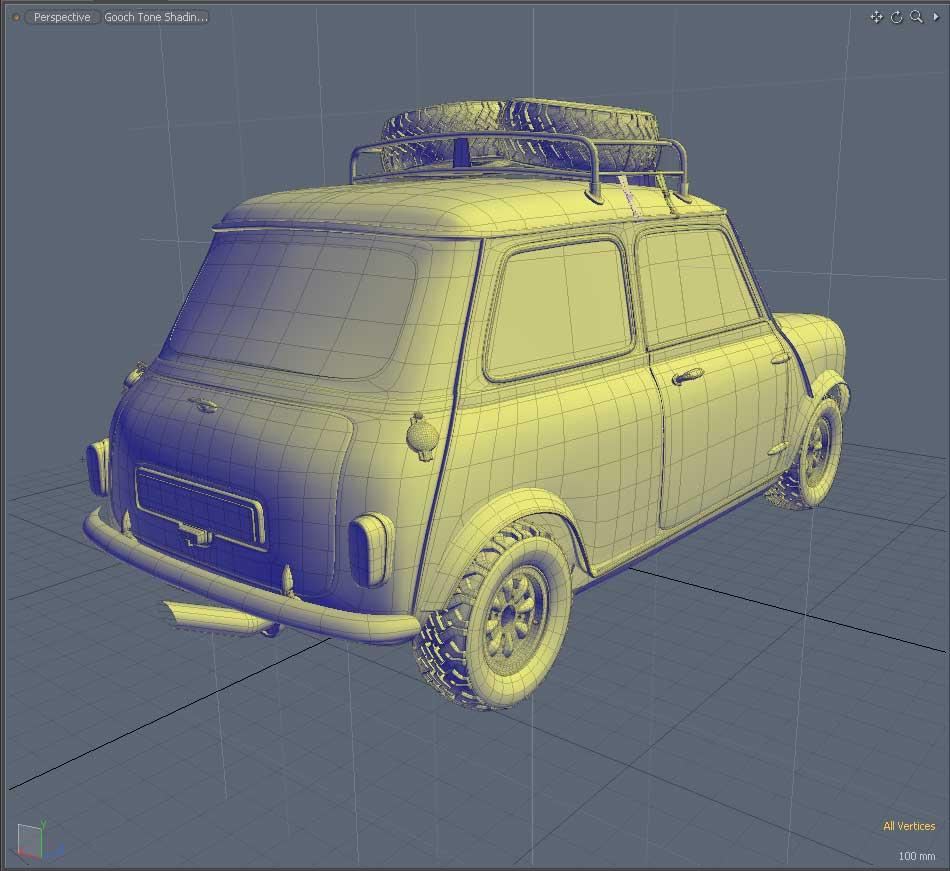Click the green Y axis on the gizmo
Image resolution: width=950 pixels, height=871 pixels.
point(43,828)
